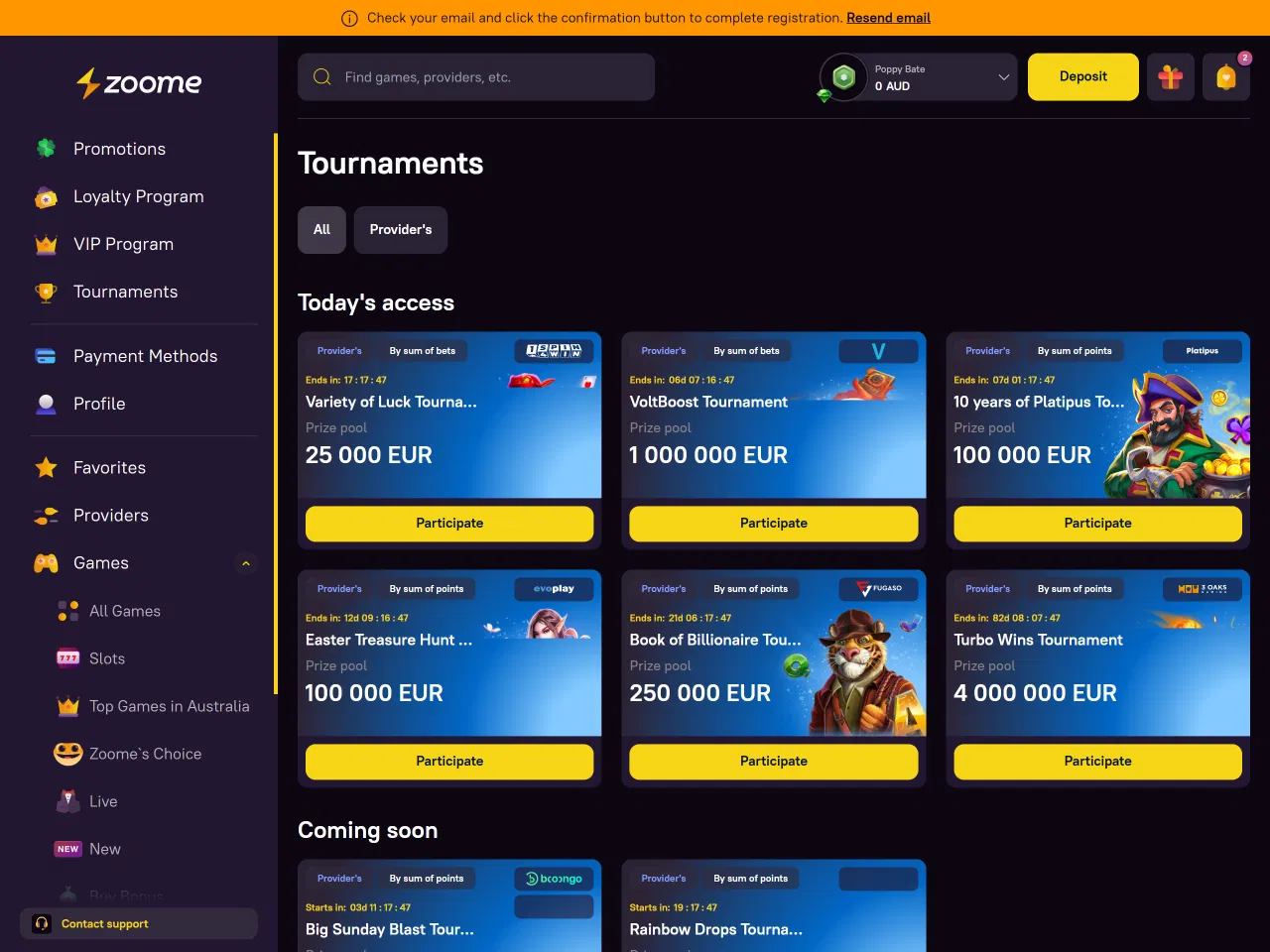Select the All tournaments tab
The image size is (1270, 952).
click(x=321, y=230)
